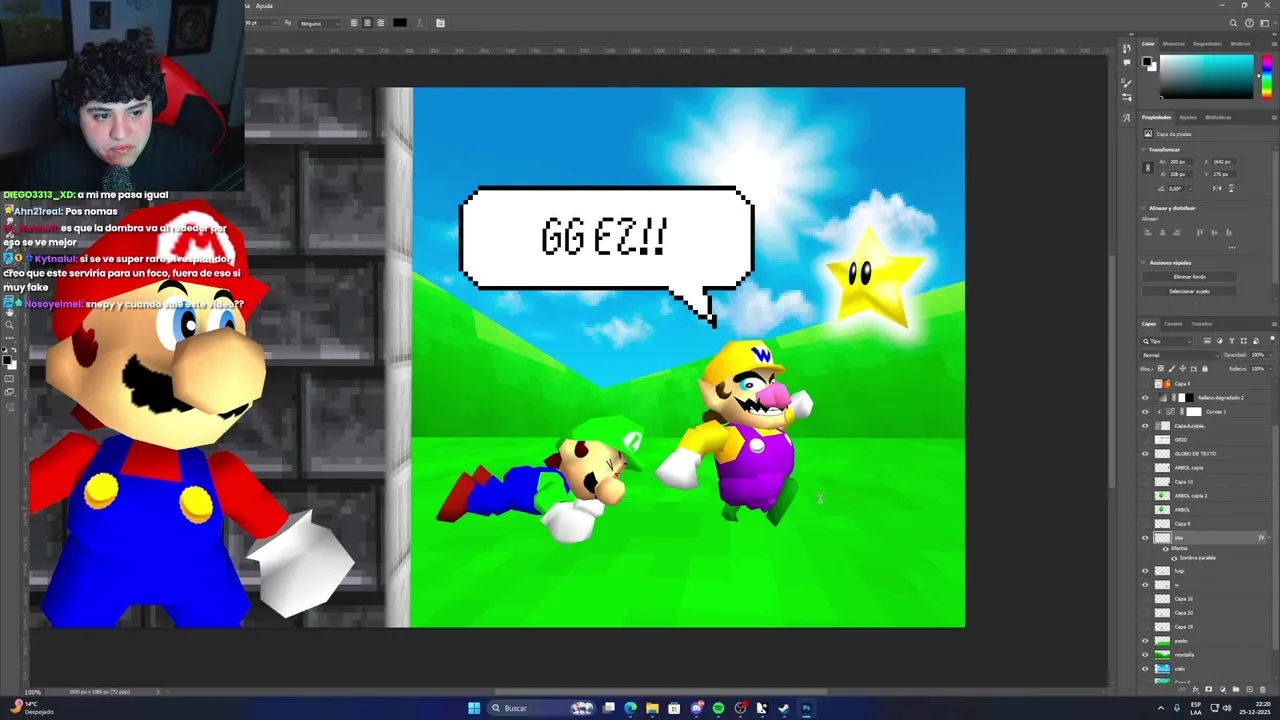Hide the GLOBO DE TEXTO layer
The width and height of the screenshot is (1280, 720).
(1145, 454)
